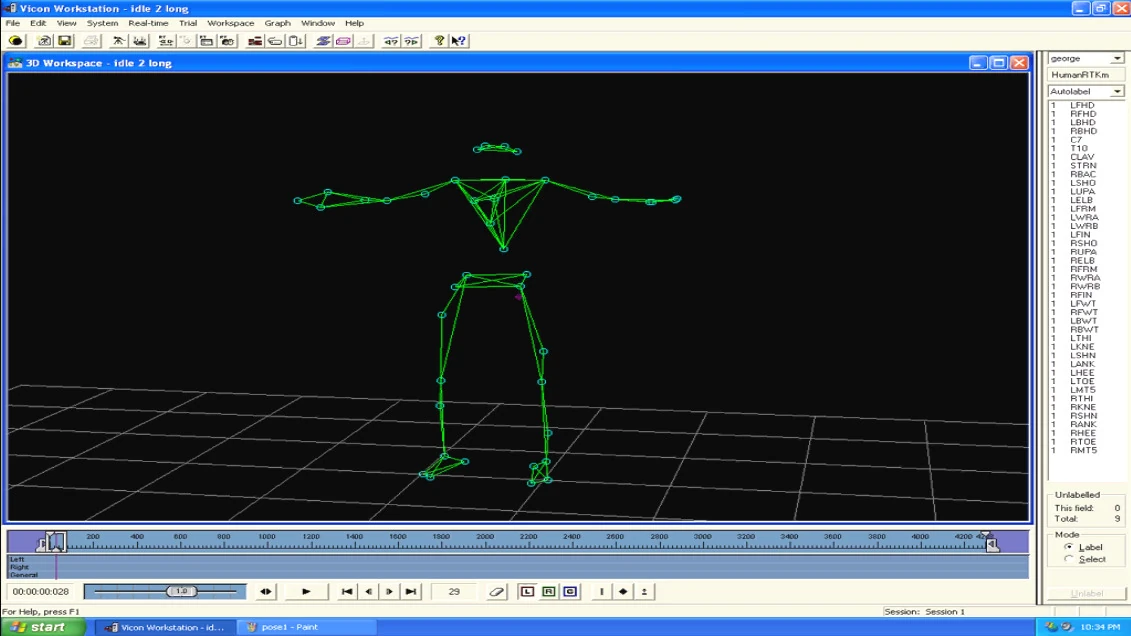
Task: Click the playback speed slider handle
Action: 181,592
